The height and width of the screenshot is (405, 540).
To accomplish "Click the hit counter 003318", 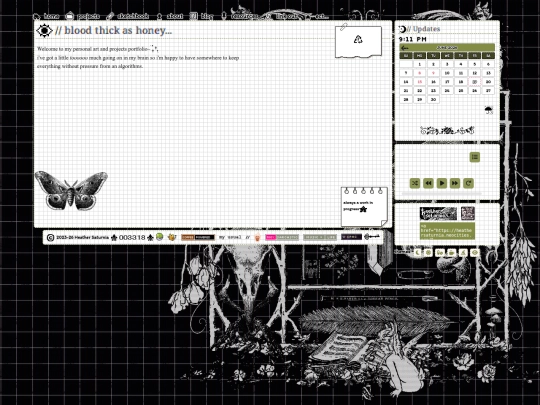I will [132, 238].
